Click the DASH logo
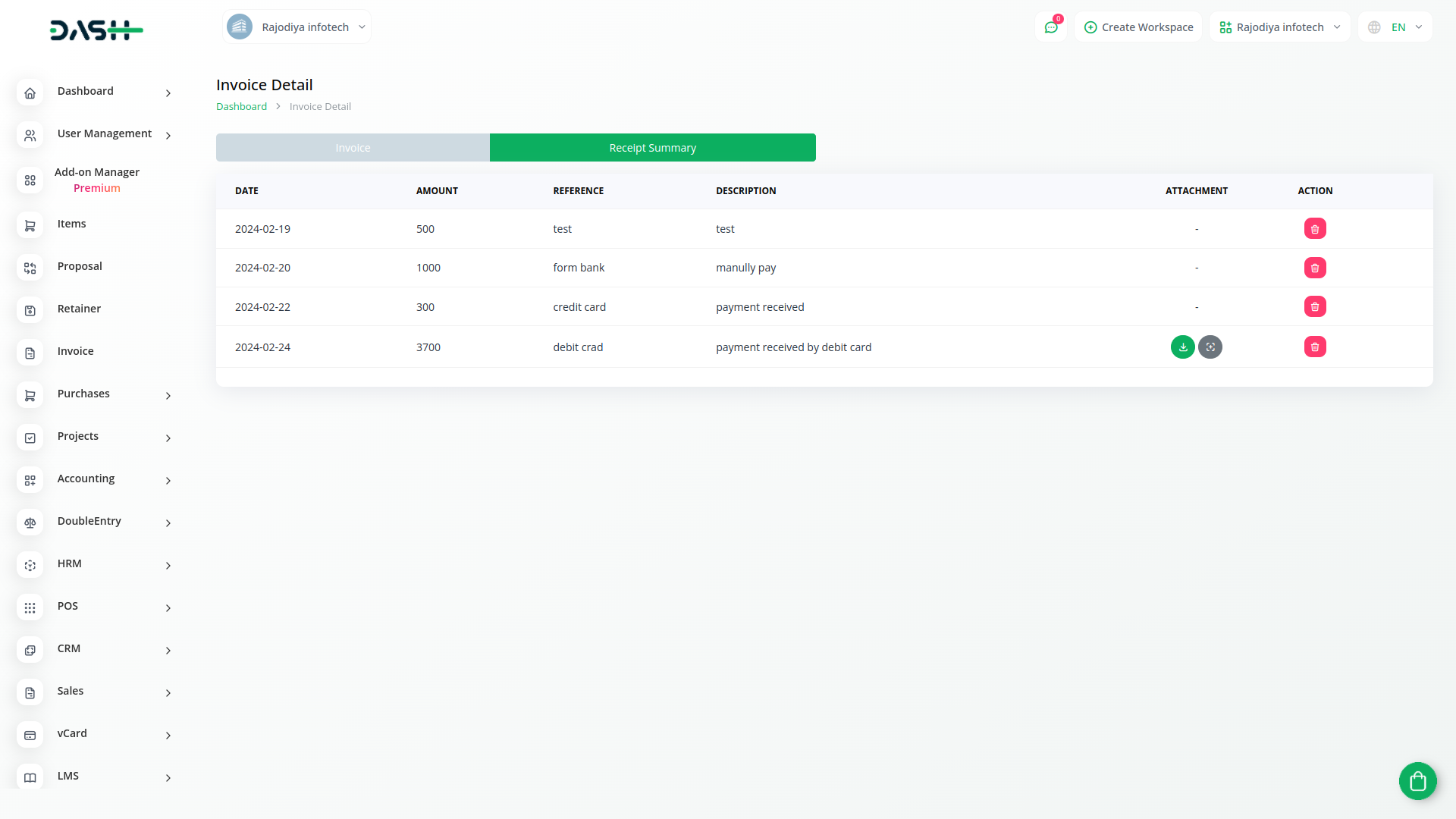The height and width of the screenshot is (819, 1456). [x=96, y=30]
